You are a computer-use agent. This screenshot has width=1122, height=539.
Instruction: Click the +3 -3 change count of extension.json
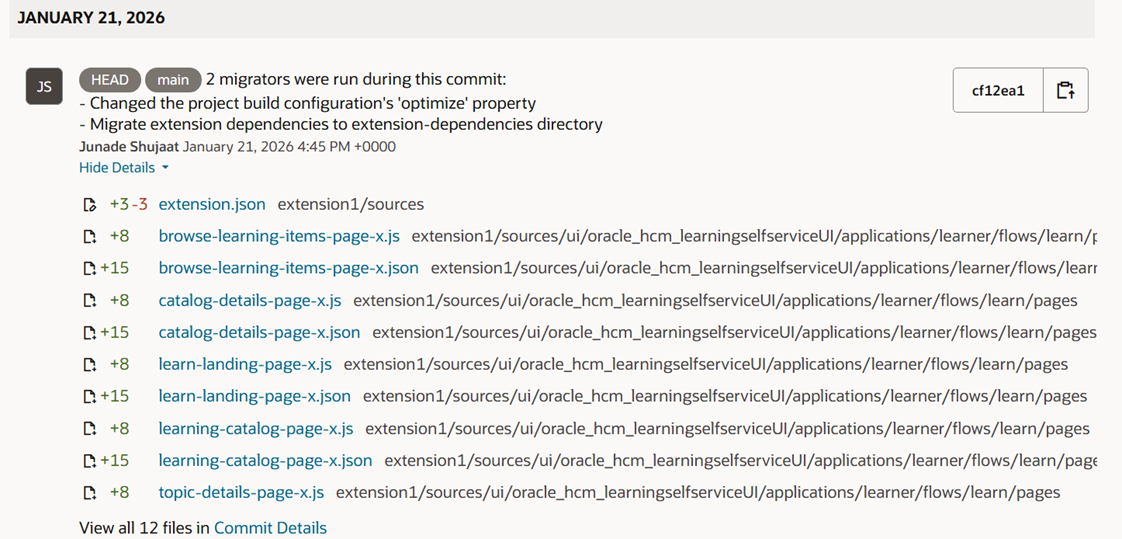[x=129, y=205]
